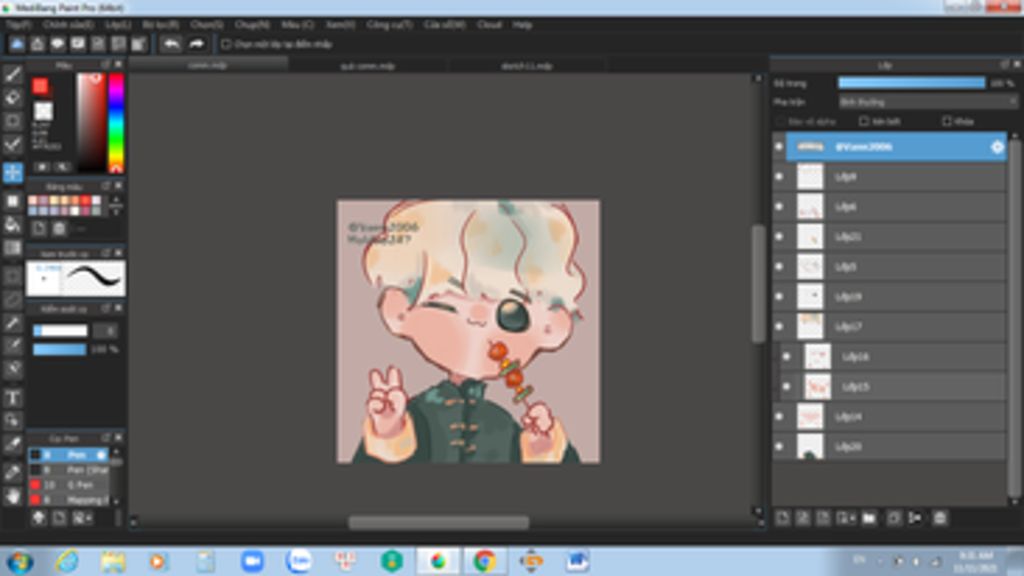The image size is (1024, 576).
Task: Select the Bucket fill tool
Action: pyautogui.click(x=12, y=225)
